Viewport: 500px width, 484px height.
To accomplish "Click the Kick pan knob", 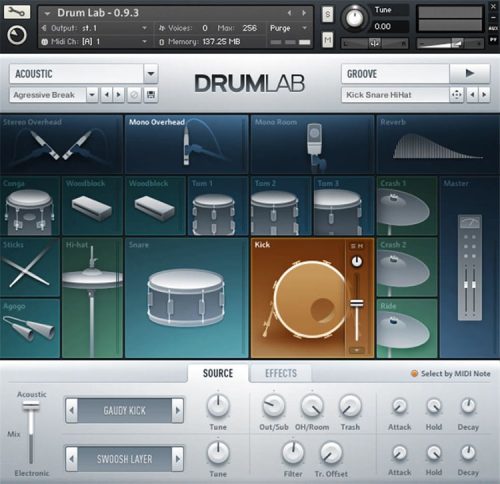I will pos(357,262).
